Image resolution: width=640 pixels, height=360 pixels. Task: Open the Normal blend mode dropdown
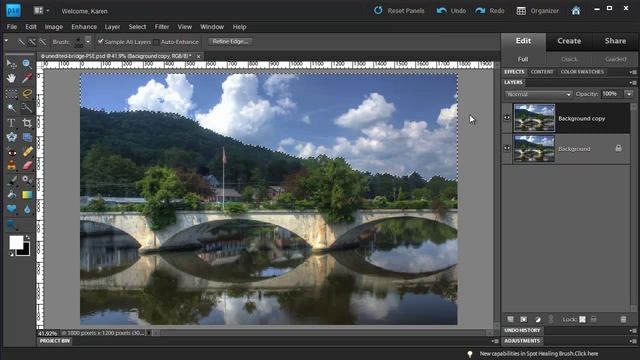pyautogui.click(x=538, y=94)
